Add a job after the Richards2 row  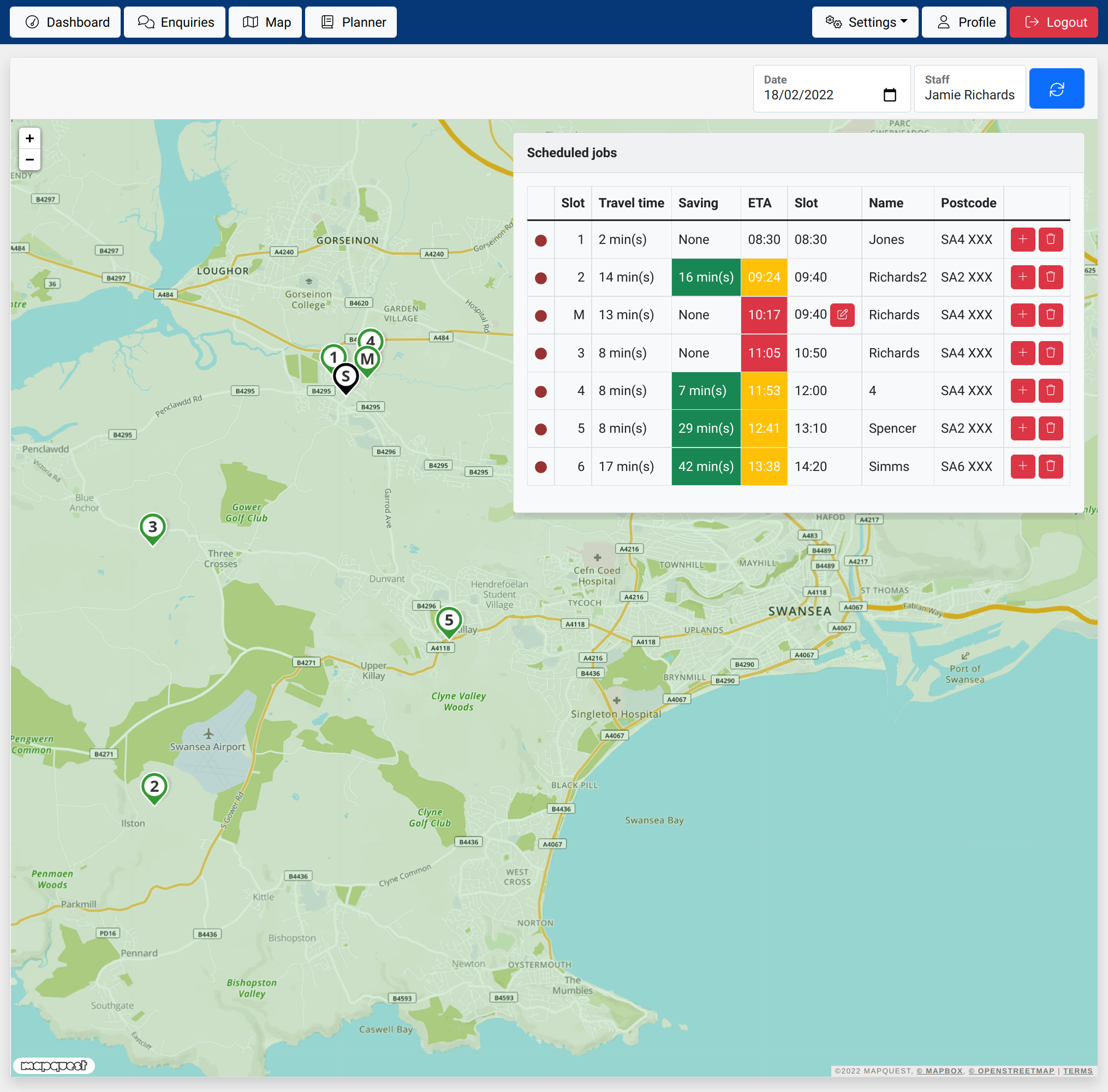[x=1022, y=277]
